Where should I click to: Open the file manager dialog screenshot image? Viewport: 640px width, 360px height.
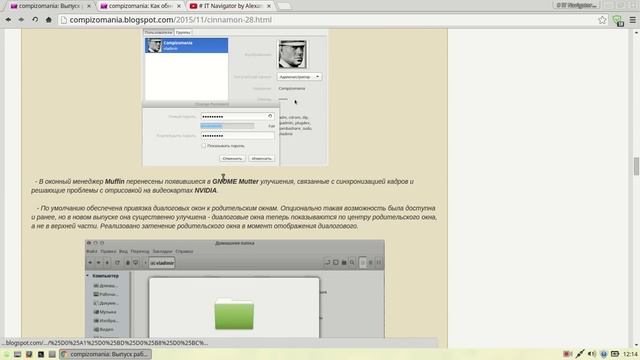pos(235,289)
